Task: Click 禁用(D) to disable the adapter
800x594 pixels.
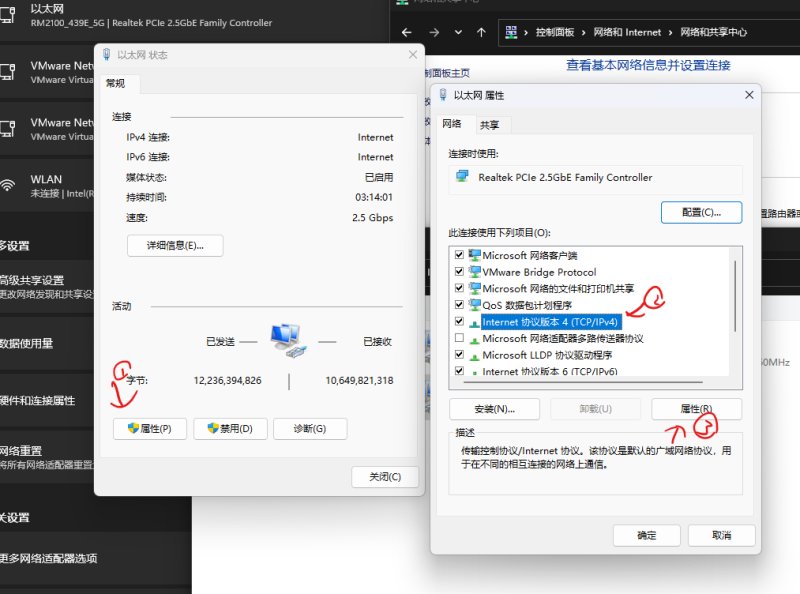Action: (x=230, y=428)
